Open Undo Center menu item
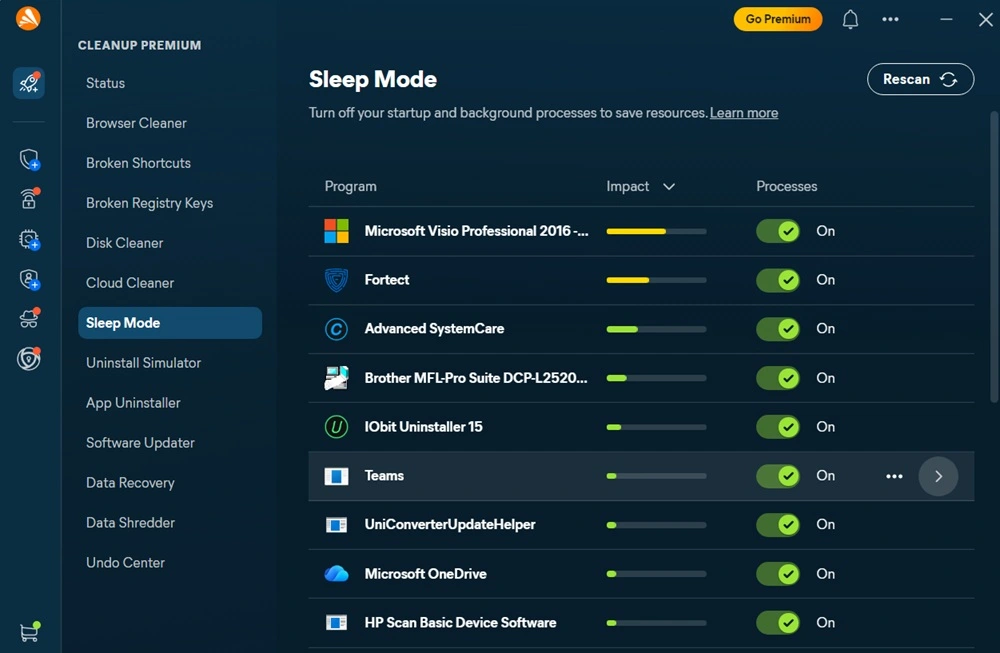The image size is (1000, 653). pos(126,562)
